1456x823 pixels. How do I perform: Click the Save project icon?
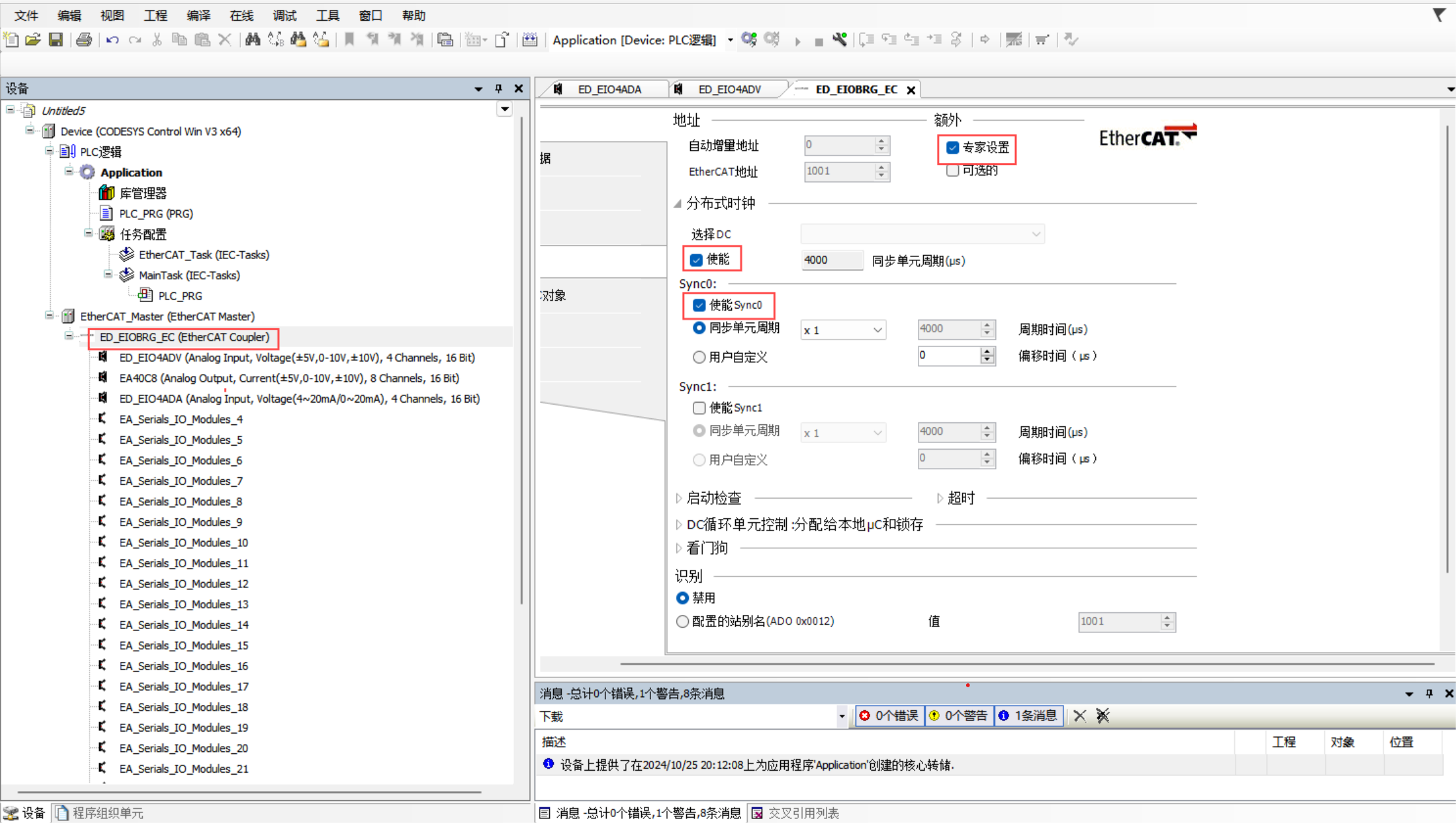56,40
